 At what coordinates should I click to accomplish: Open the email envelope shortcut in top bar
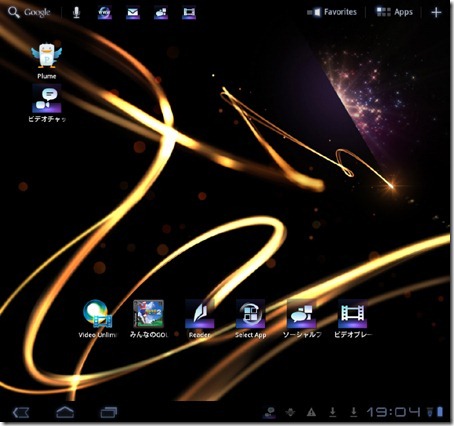(133, 13)
